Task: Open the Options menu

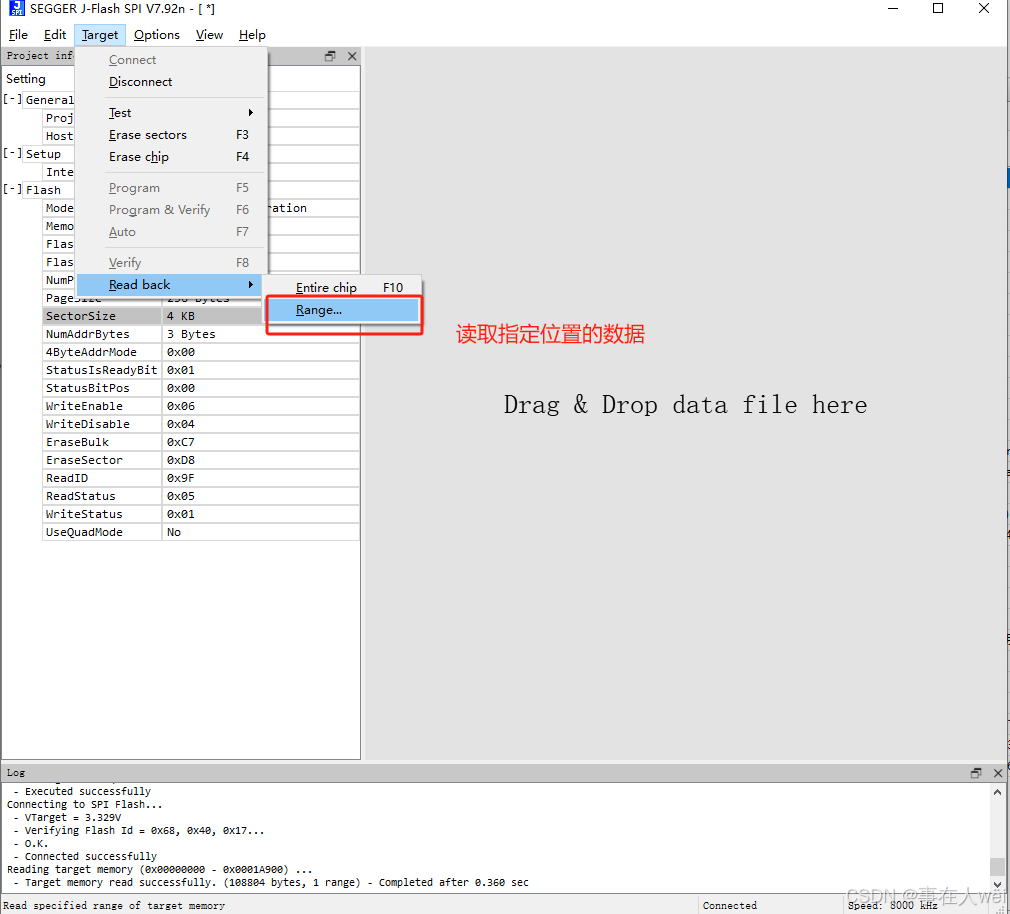Action: point(157,35)
